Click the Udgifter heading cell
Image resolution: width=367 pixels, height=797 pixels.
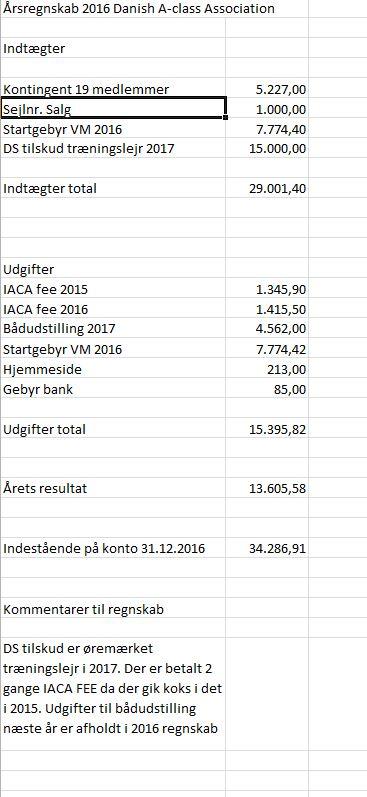(113, 268)
